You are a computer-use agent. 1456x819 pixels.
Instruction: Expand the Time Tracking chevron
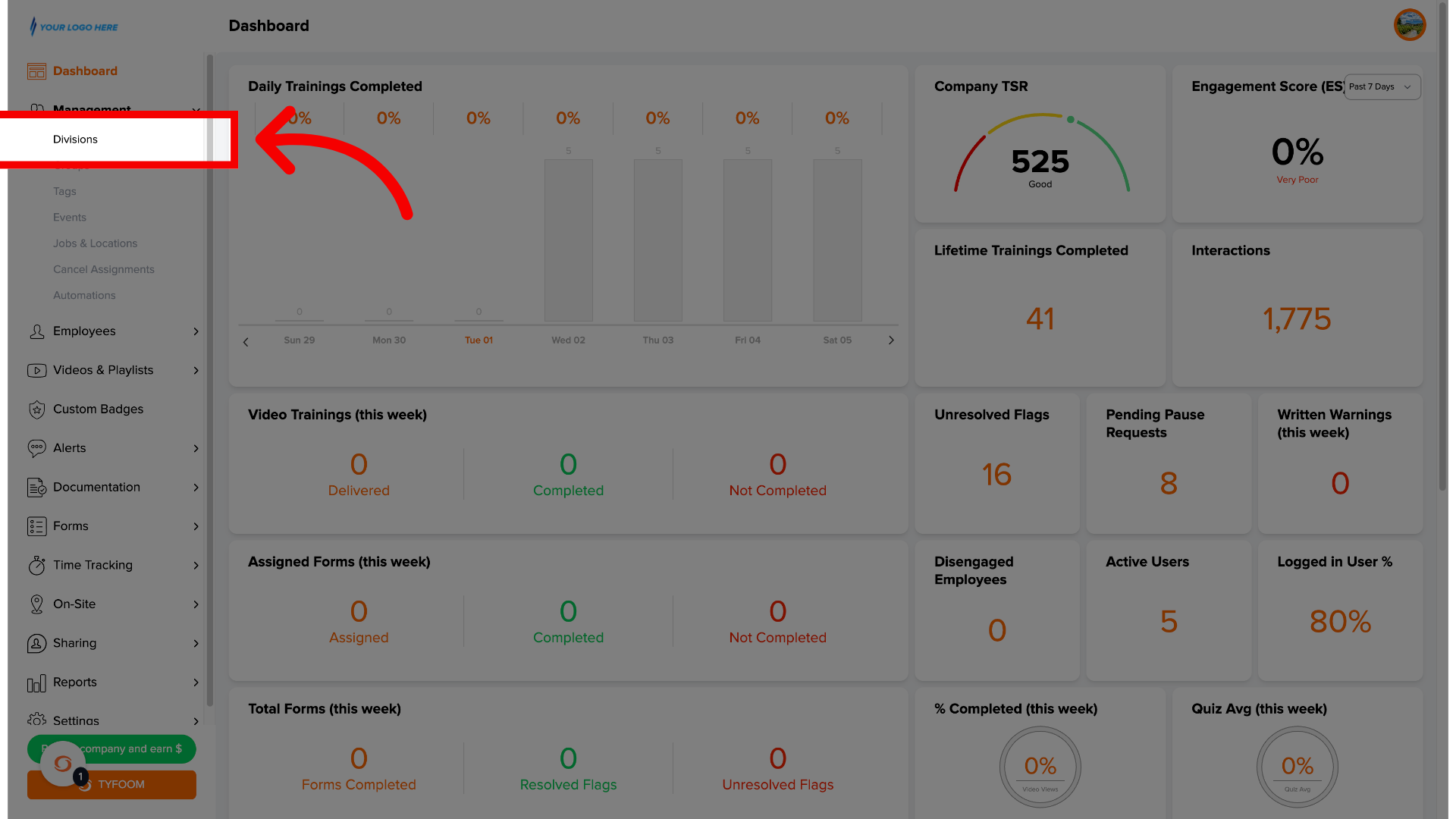coord(196,566)
